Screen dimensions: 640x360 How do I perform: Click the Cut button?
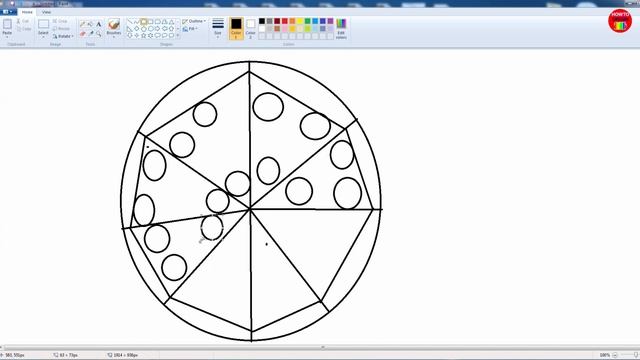23,21
